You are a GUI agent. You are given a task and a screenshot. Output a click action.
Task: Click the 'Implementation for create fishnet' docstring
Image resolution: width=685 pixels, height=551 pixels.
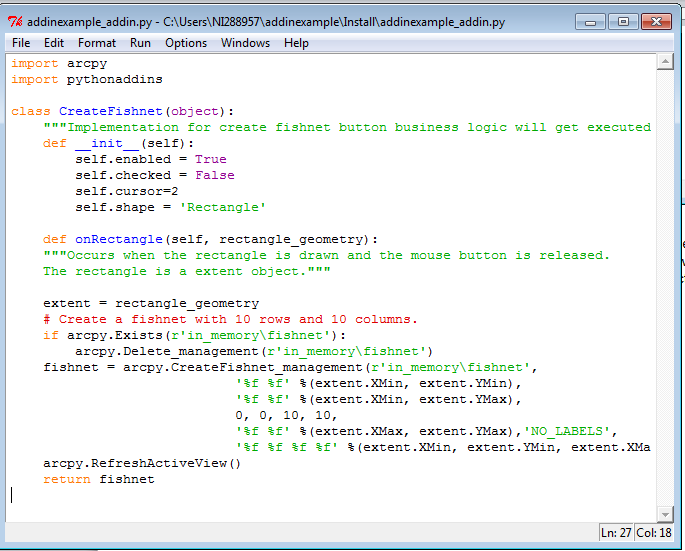(347, 127)
